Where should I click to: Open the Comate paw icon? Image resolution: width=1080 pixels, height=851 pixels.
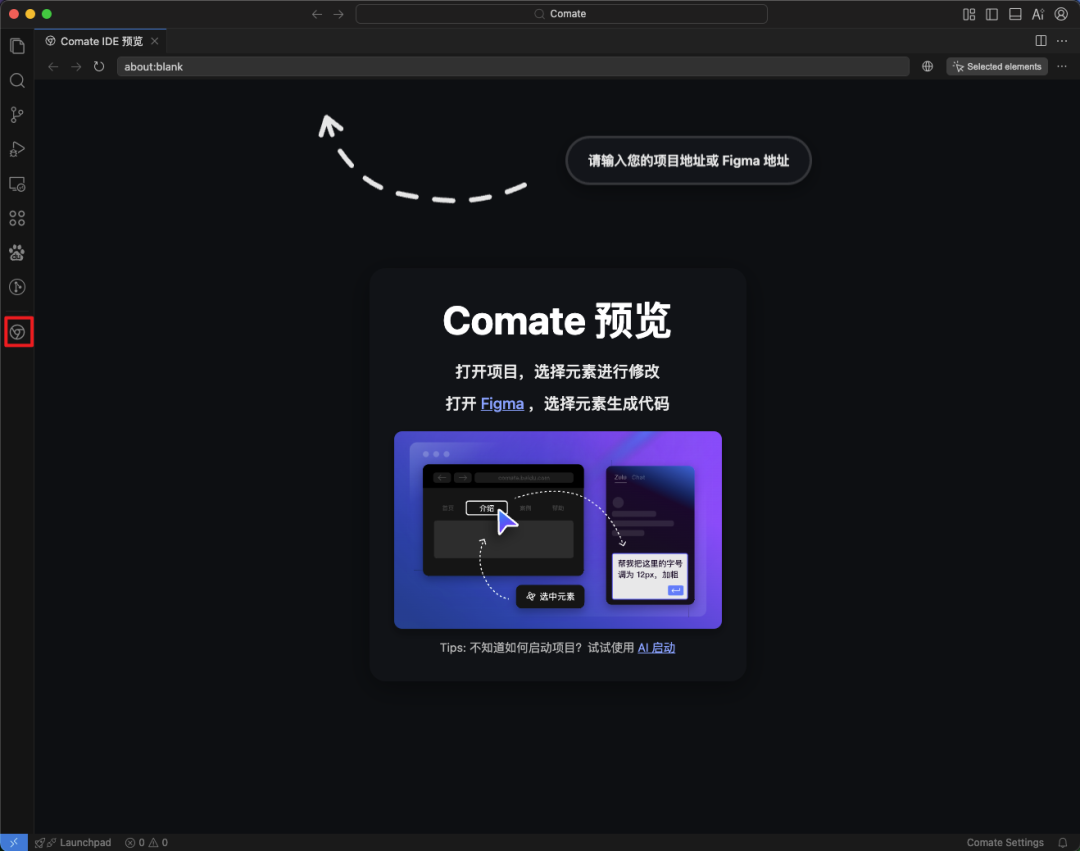pyautogui.click(x=17, y=253)
